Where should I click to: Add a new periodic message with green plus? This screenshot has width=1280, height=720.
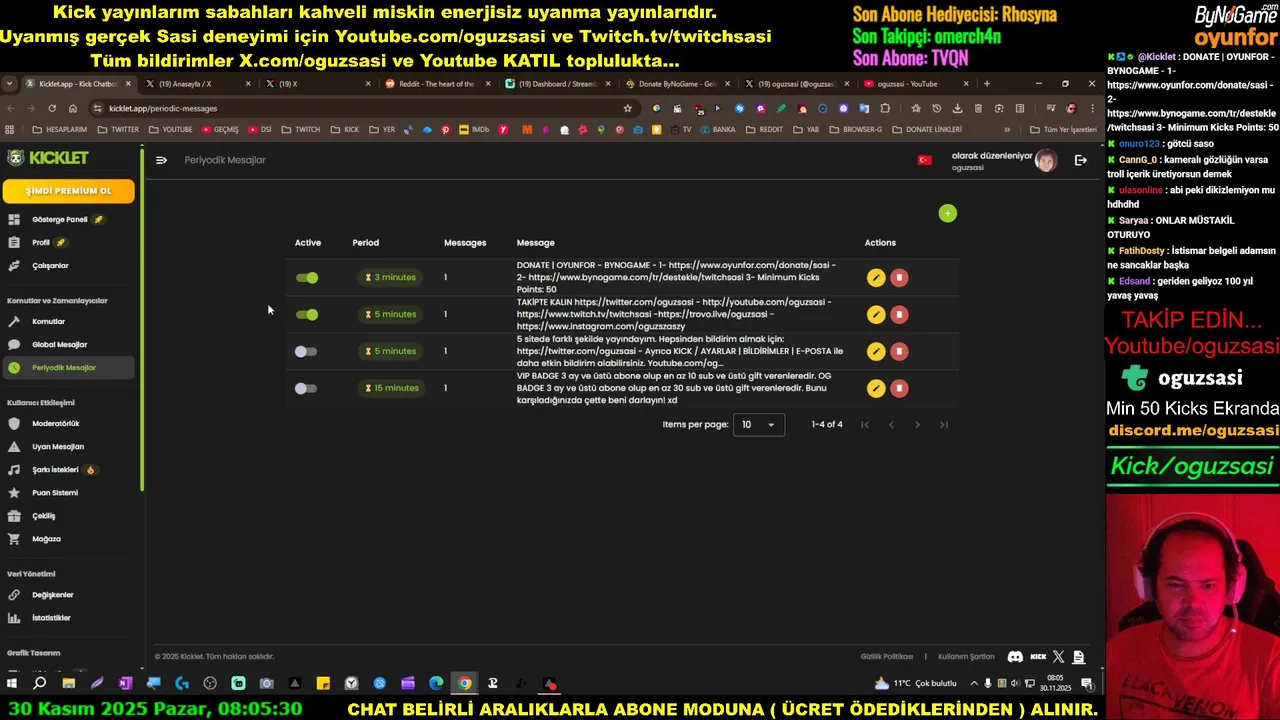(948, 213)
